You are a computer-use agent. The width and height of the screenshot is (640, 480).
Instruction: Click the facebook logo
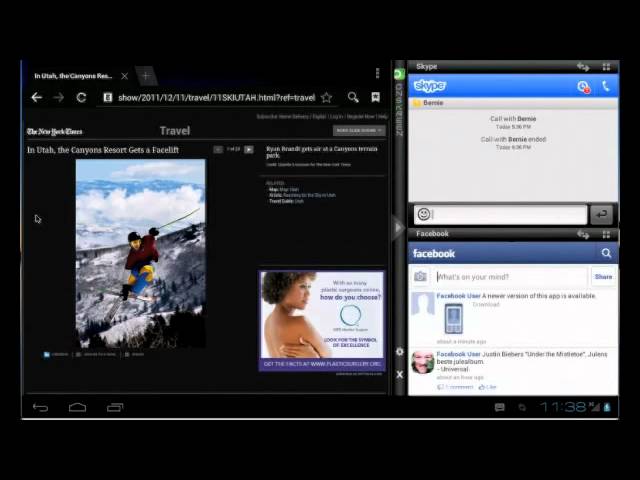click(433, 253)
